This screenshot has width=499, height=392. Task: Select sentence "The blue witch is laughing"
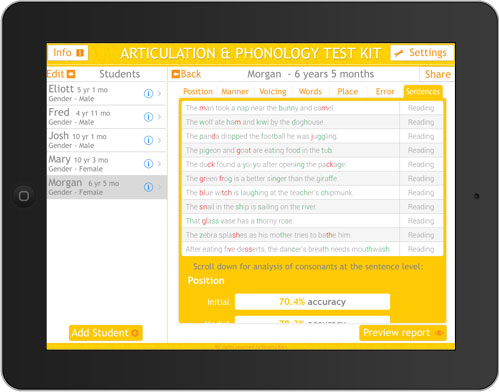[291, 193]
